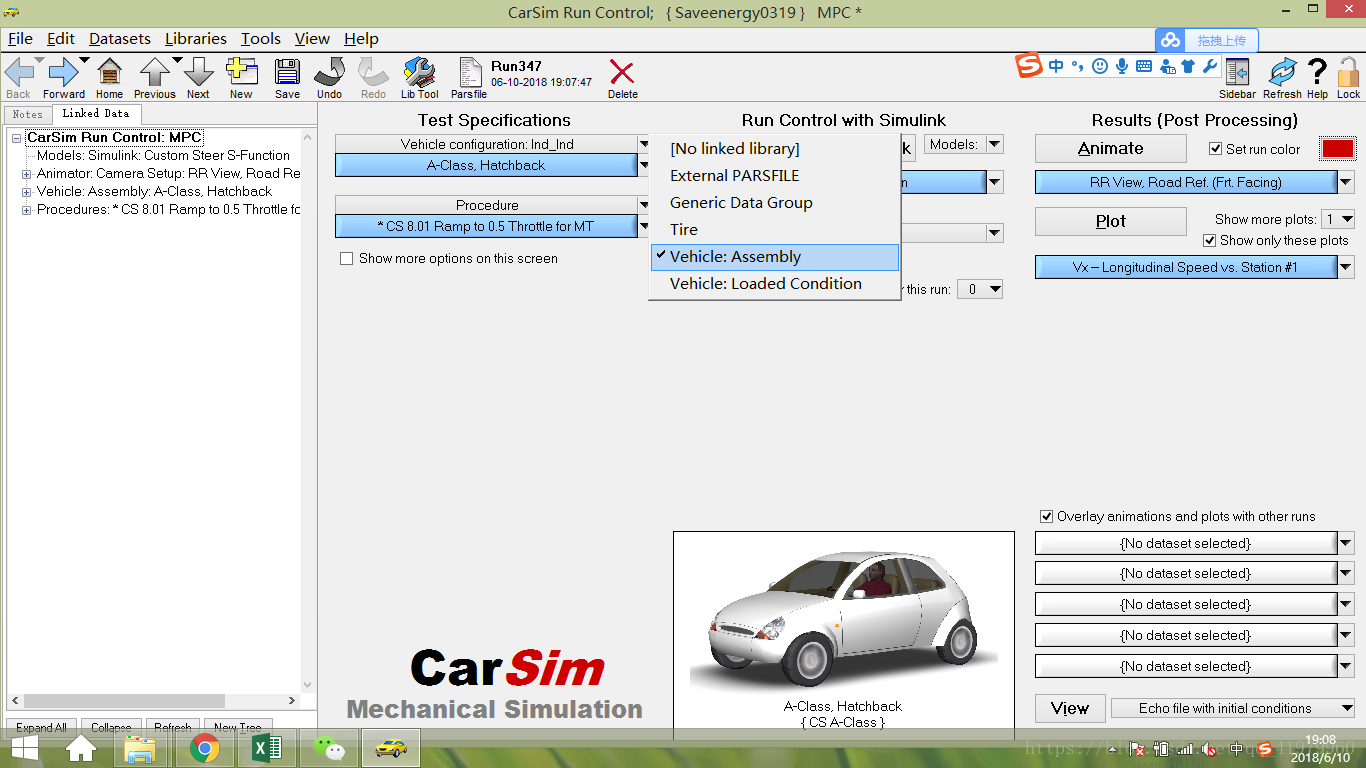Open the File menu
The image size is (1366, 768).
20,38
